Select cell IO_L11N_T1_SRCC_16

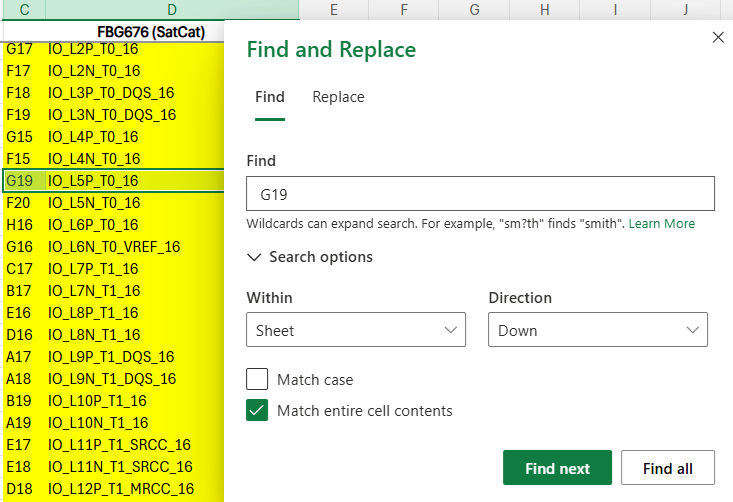[135, 466]
